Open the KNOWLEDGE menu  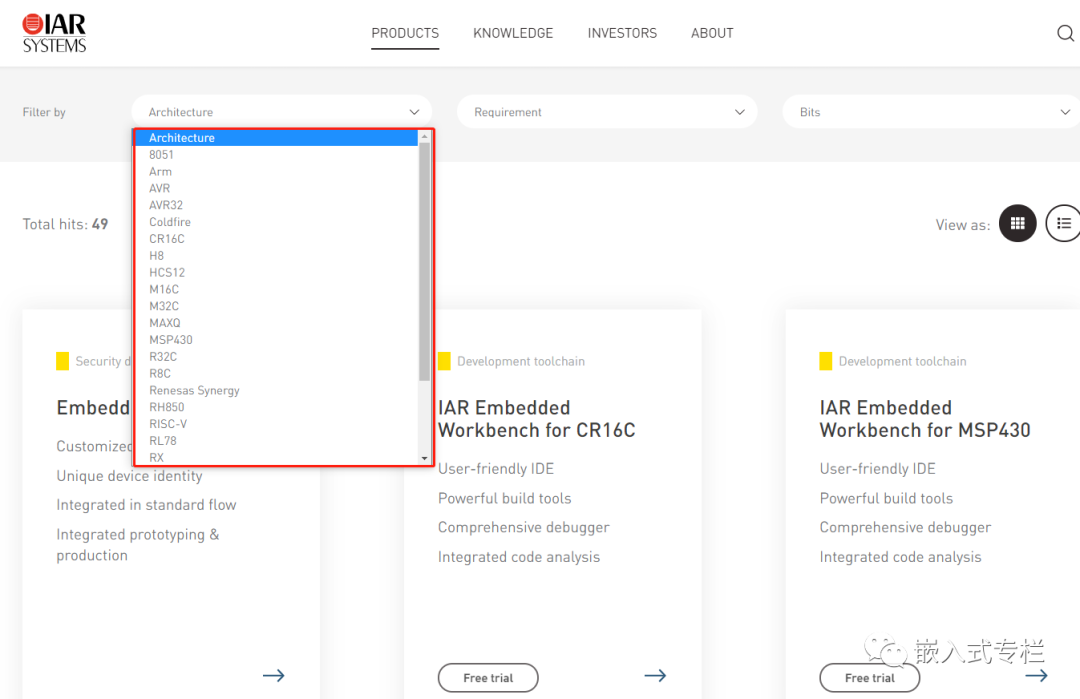(513, 33)
